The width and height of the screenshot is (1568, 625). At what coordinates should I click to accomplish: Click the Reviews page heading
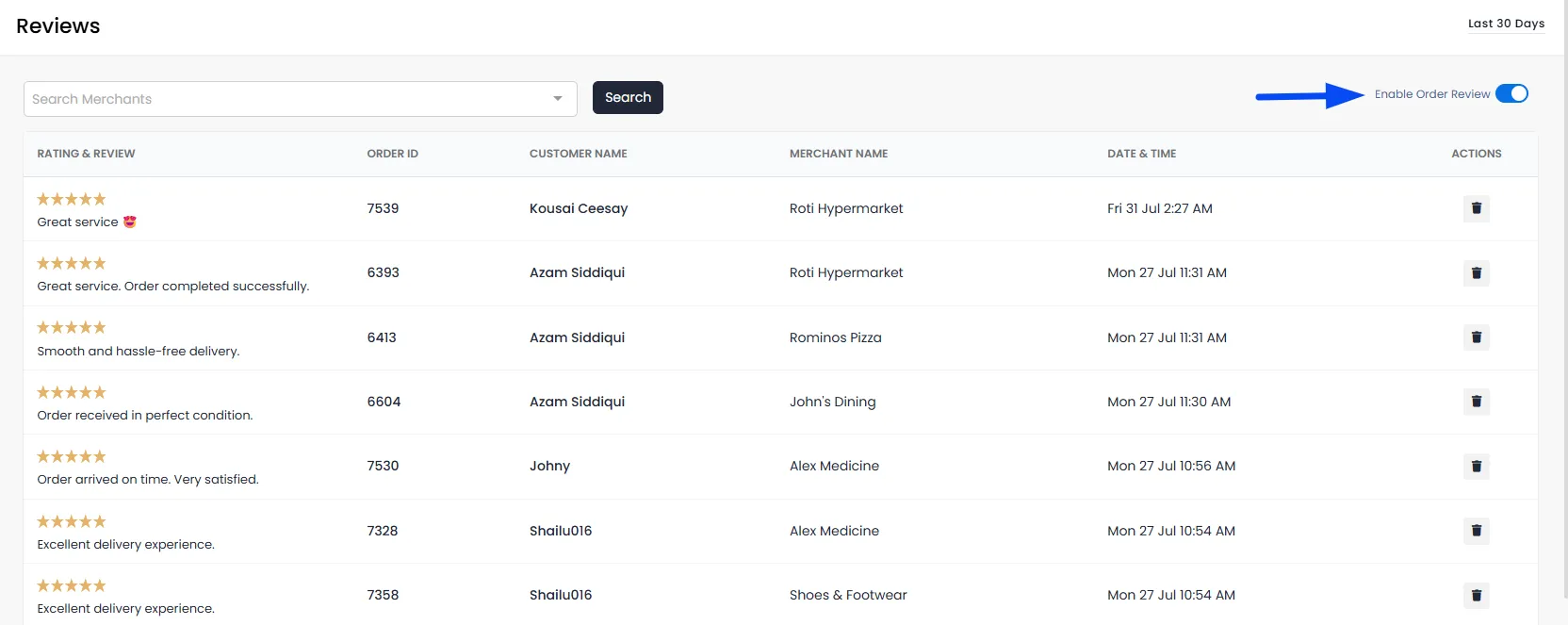coord(58,25)
